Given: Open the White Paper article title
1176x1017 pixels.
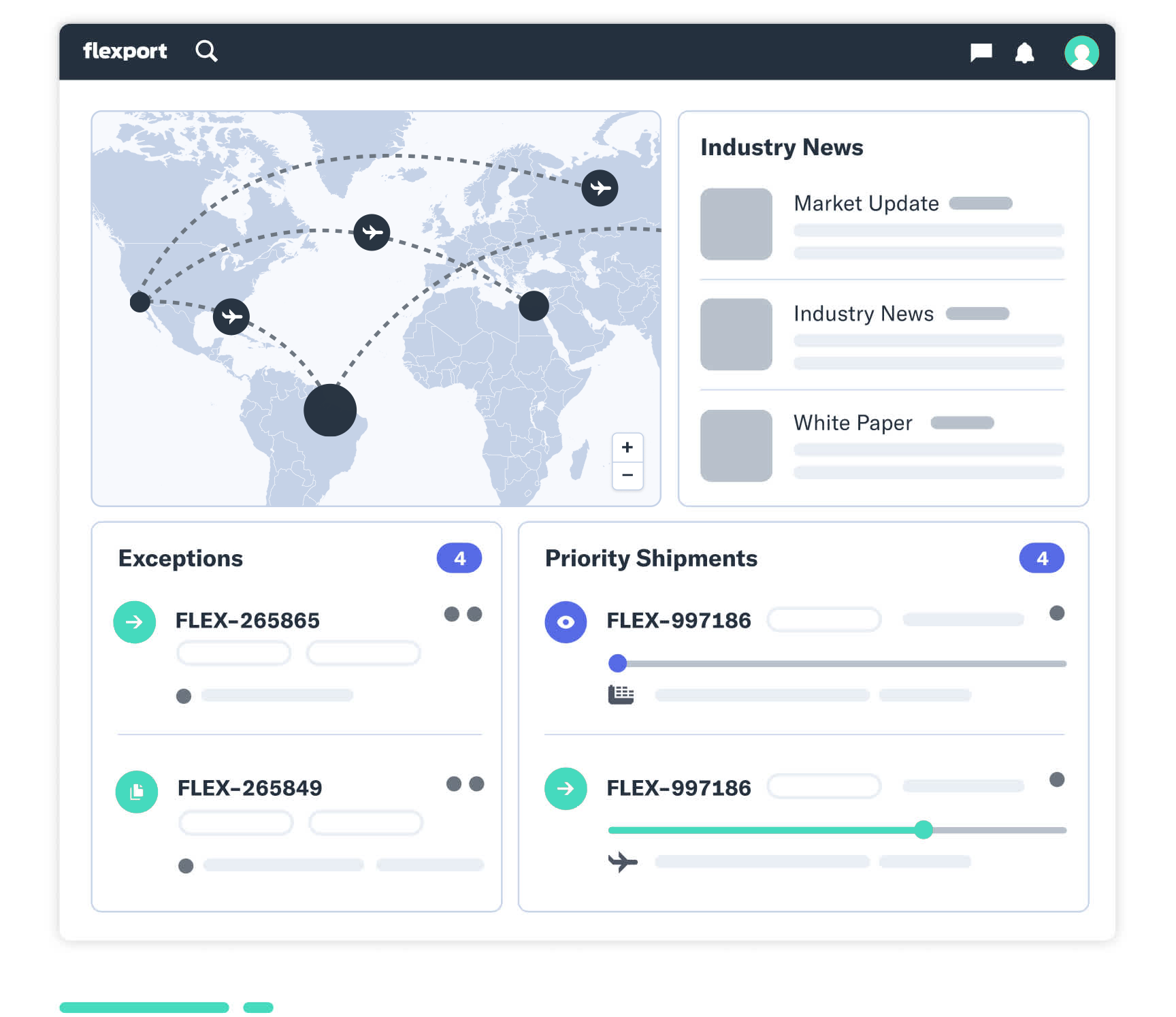Looking at the screenshot, I should pos(853,423).
